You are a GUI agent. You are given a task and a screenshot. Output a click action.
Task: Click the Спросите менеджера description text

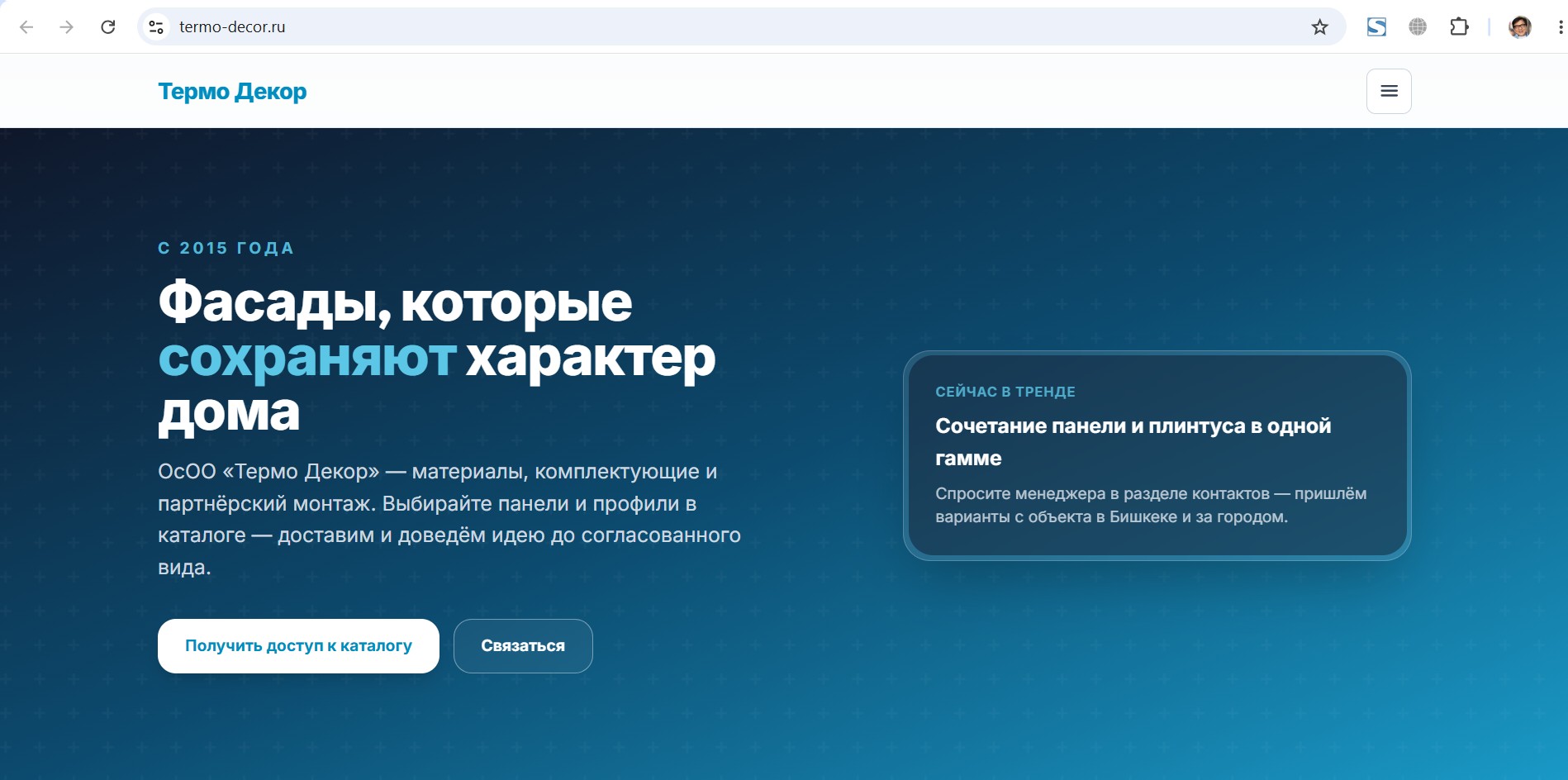[x=1151, y=505]
